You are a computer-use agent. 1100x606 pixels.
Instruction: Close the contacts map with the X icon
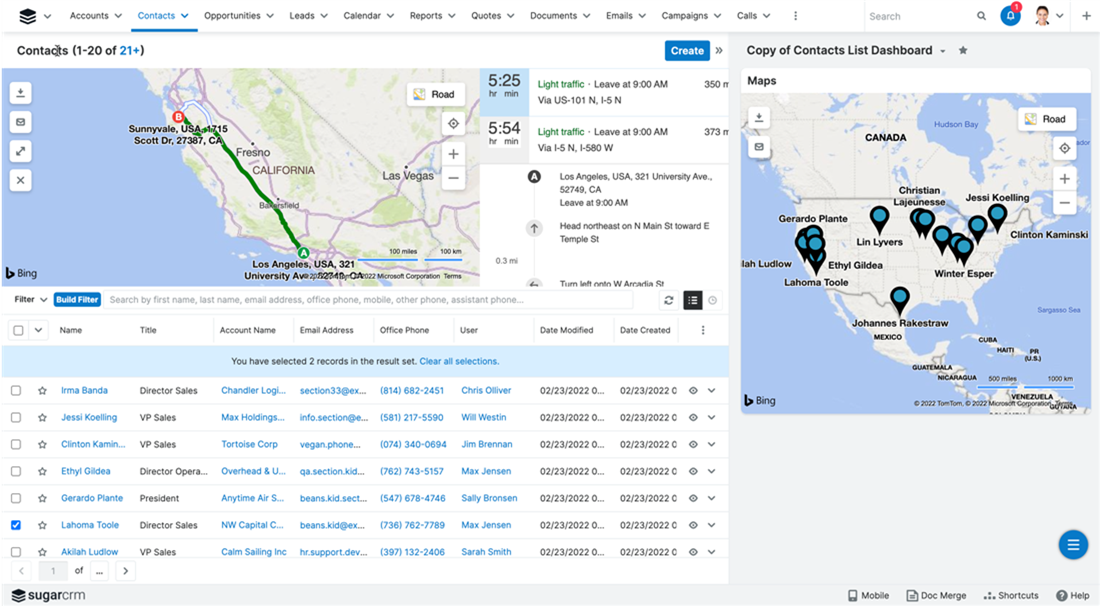(22, 180)
